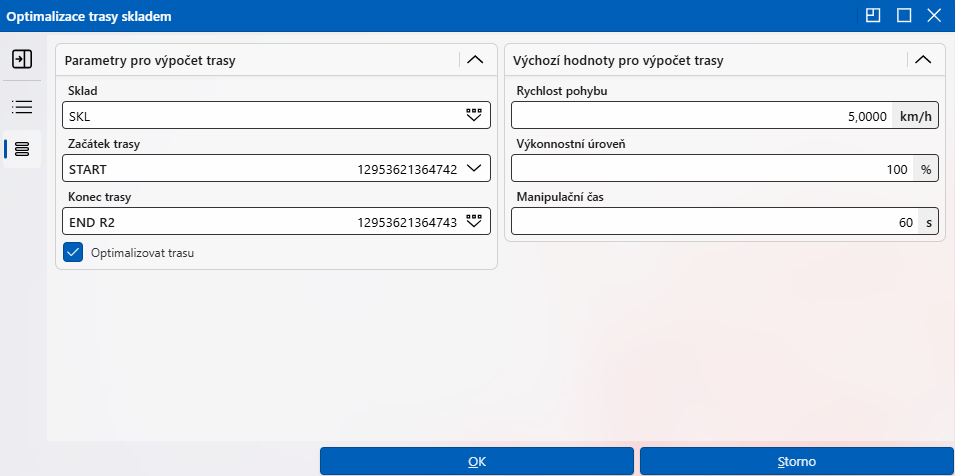Click the Sklad field containing SKL
The image size is (955, 476).
click(x=277, y=115)
